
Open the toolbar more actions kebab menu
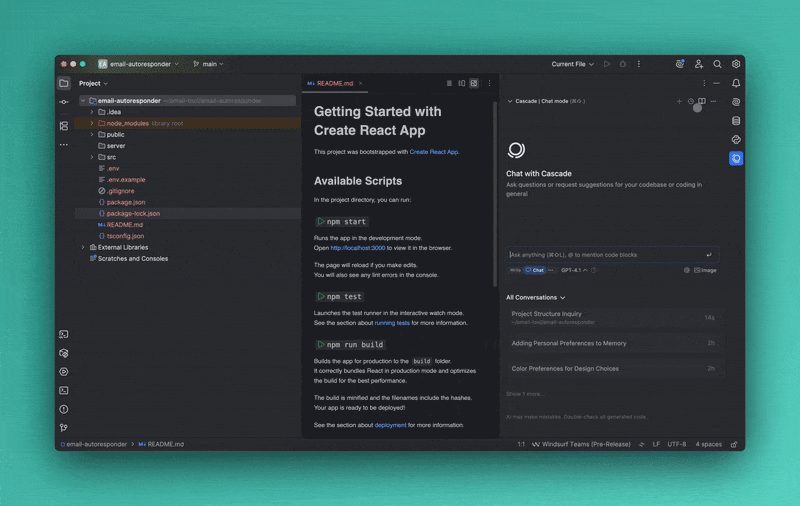(639, 64)
